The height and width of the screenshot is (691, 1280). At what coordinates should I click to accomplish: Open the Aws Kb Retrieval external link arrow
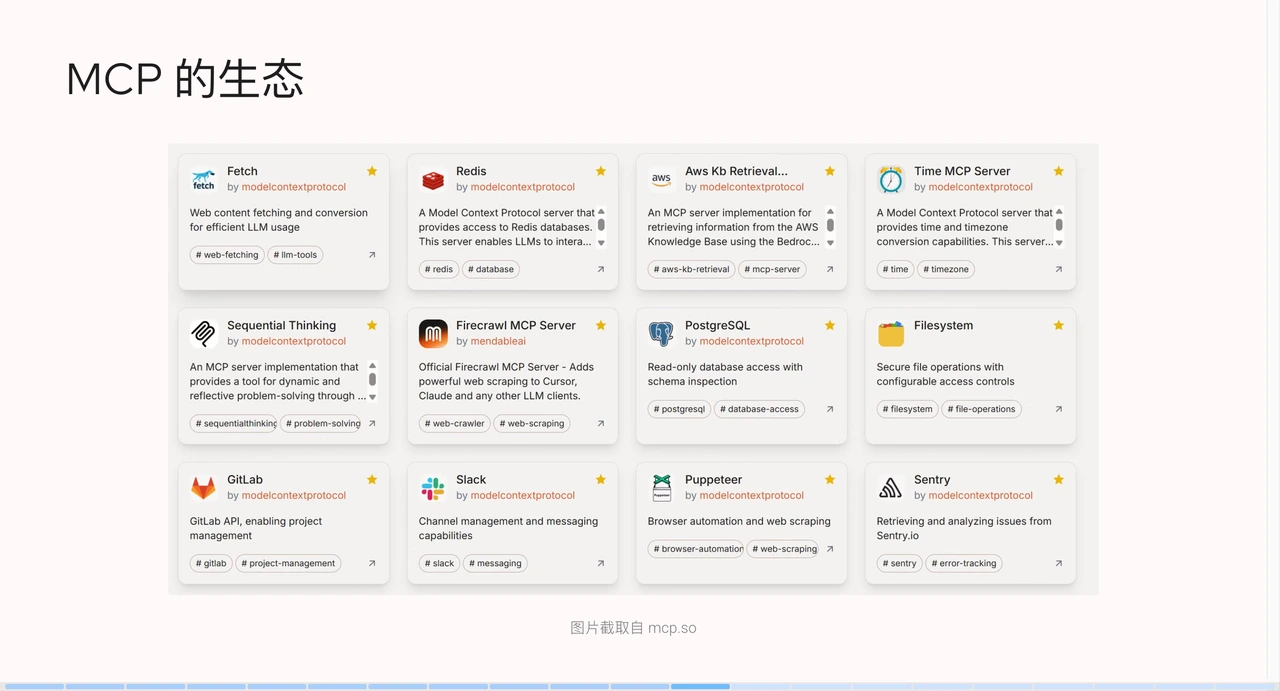(830, 269)
